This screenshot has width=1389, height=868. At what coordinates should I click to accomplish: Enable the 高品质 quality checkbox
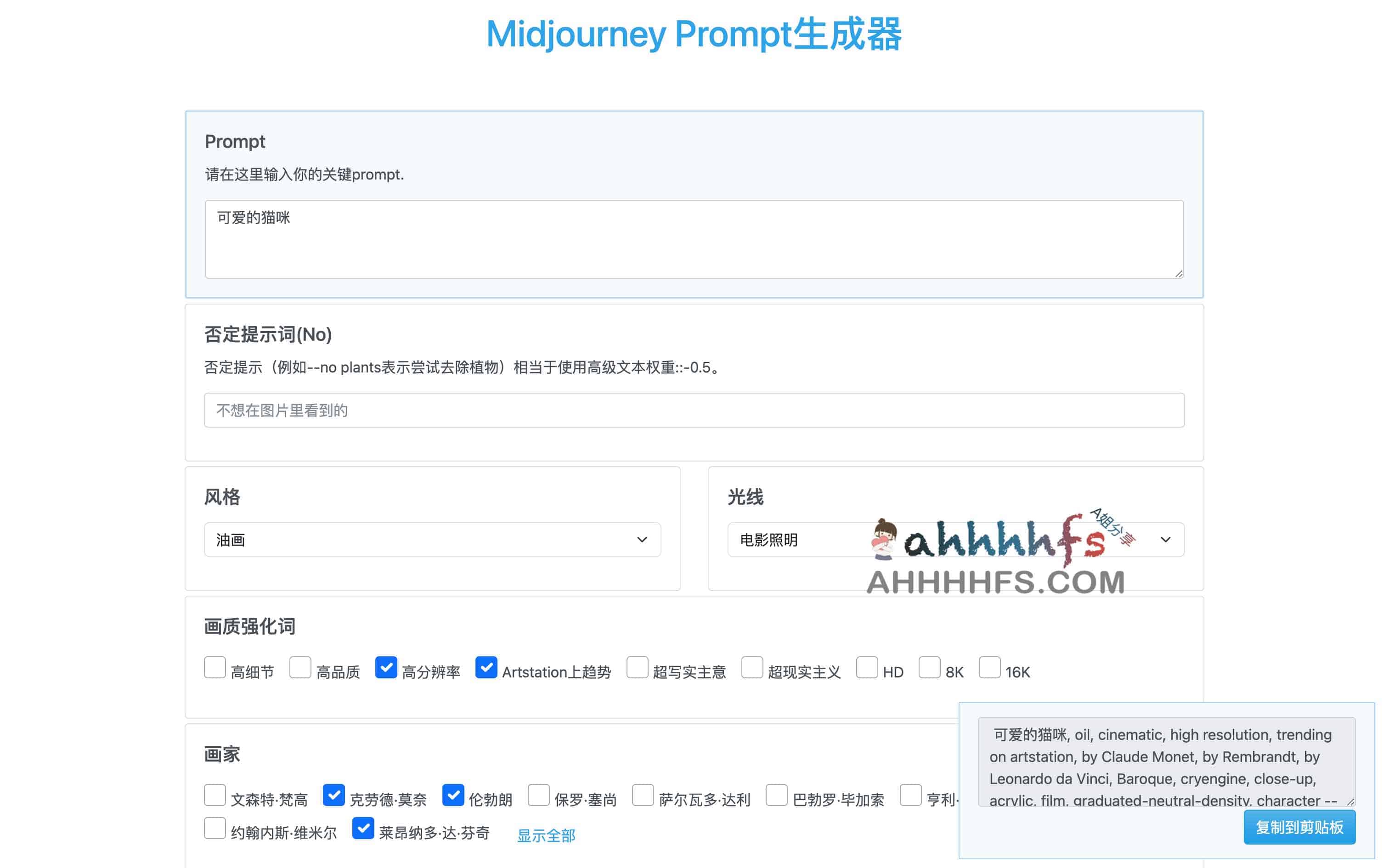[300, 668]
